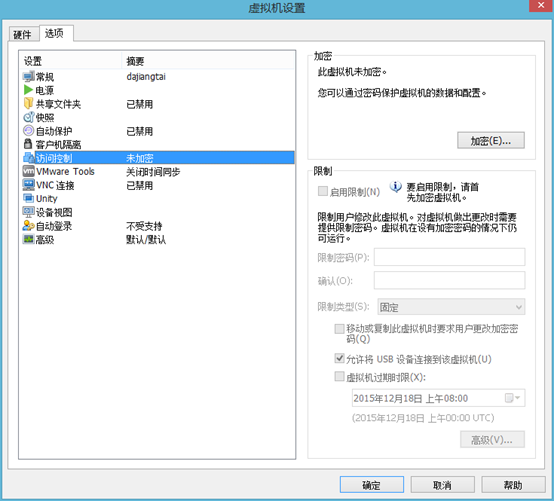
Task: Click the VNC 连接 icon
Action: pos(28,185)
